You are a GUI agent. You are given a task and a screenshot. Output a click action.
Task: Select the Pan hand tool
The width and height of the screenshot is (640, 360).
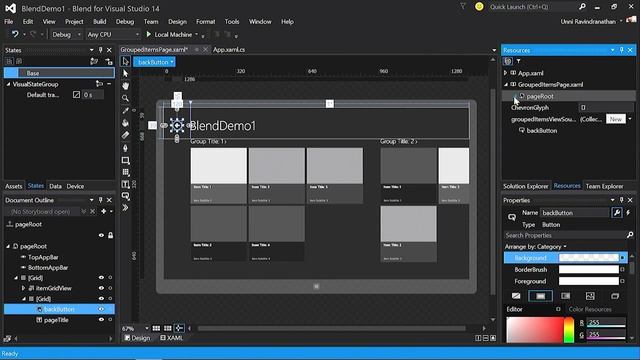[125, 86]
